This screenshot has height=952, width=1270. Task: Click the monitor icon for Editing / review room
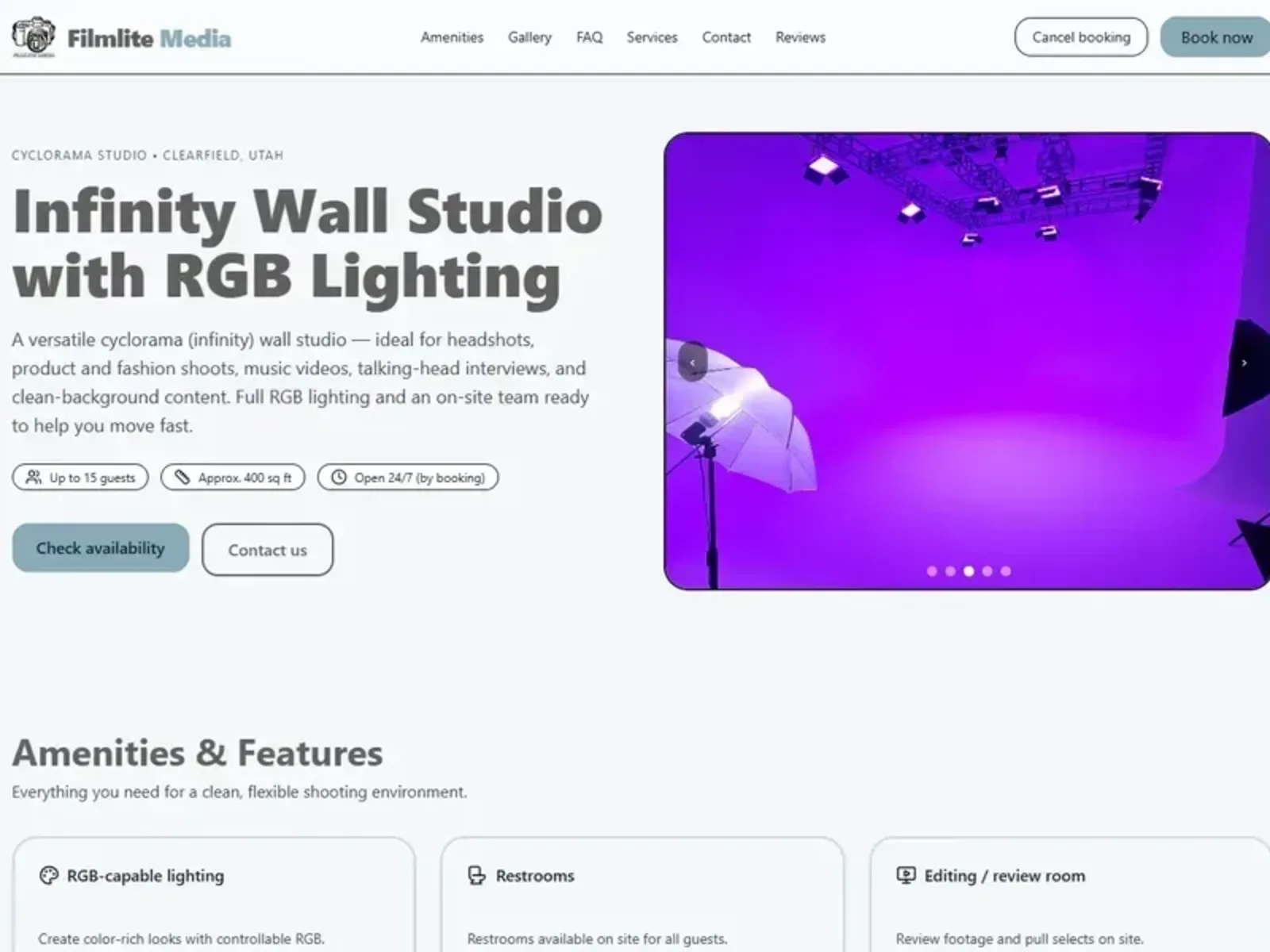pos(906,875)
